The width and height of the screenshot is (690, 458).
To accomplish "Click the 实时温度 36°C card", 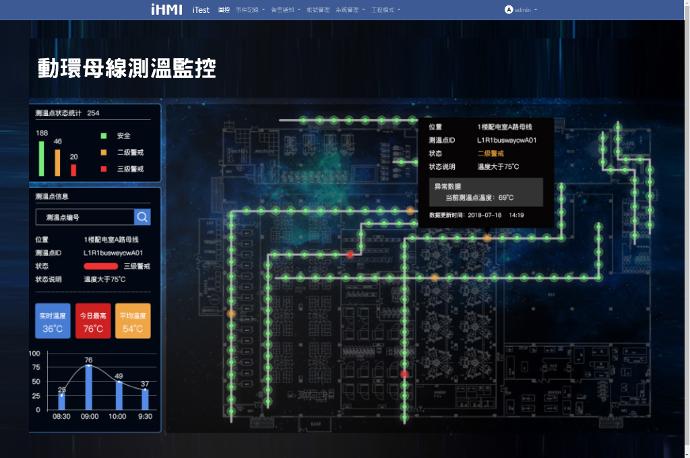I will point(53,322).
